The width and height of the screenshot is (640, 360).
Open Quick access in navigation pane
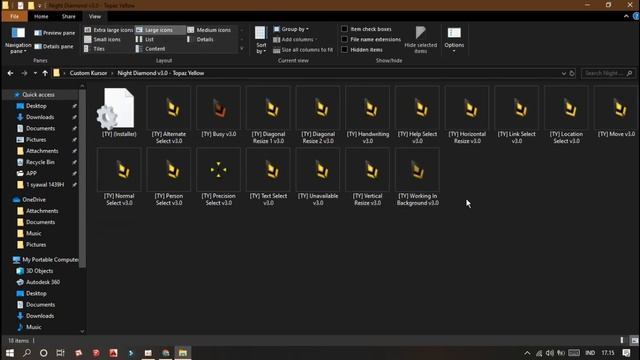[x=38, y=94]
